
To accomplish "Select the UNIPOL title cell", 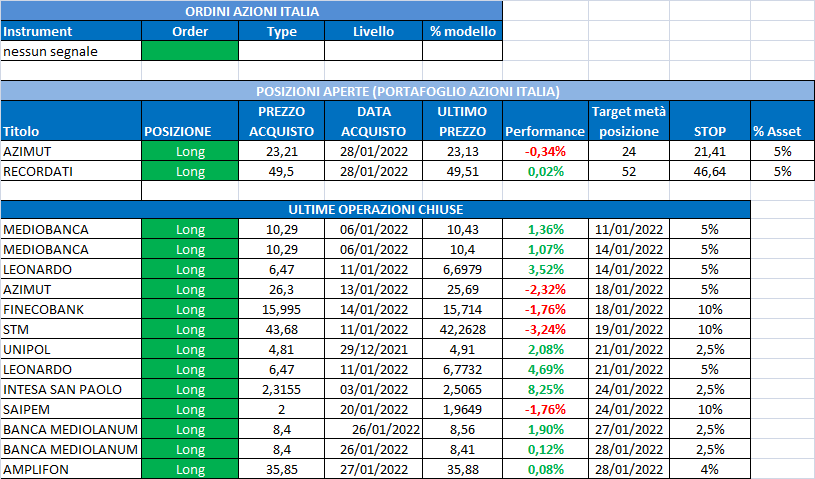I will coord(71,349).
